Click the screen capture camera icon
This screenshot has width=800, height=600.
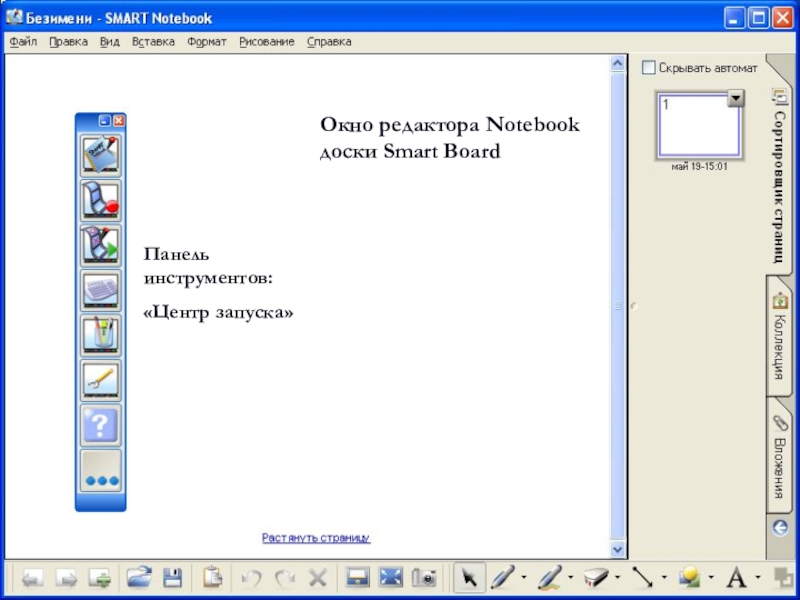coord(426,577)
